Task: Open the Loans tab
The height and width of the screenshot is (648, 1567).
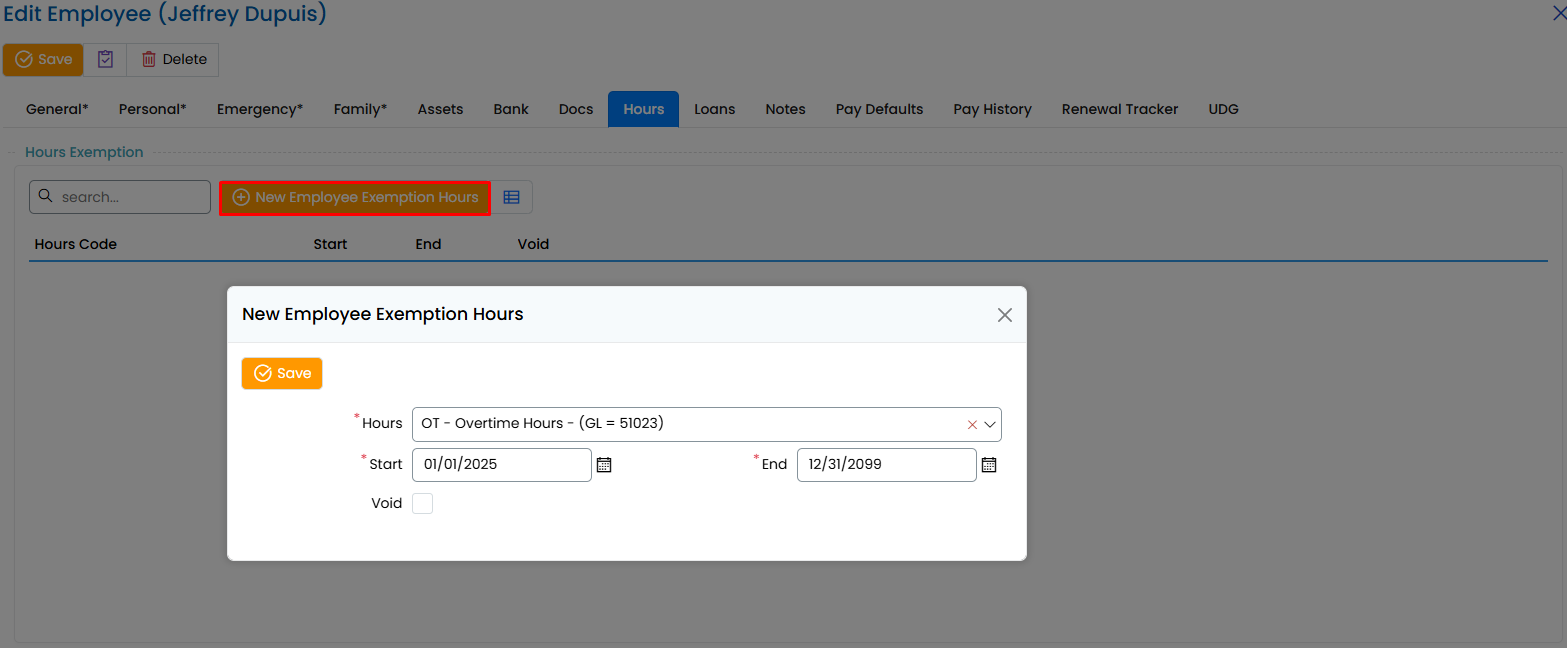Action: pyautogui.click(x=714, y=109)
